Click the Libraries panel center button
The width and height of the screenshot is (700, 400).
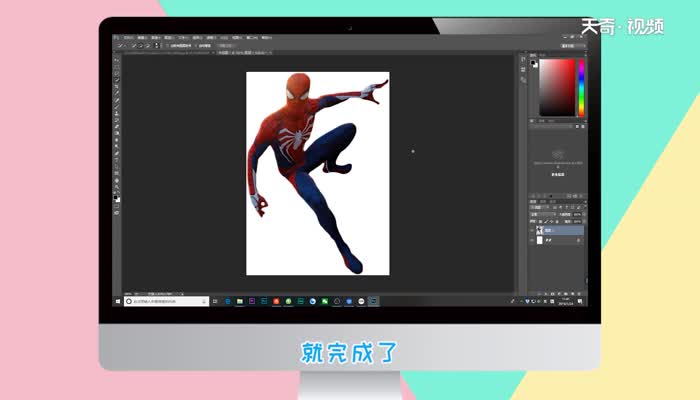click(x=558, y=175)
